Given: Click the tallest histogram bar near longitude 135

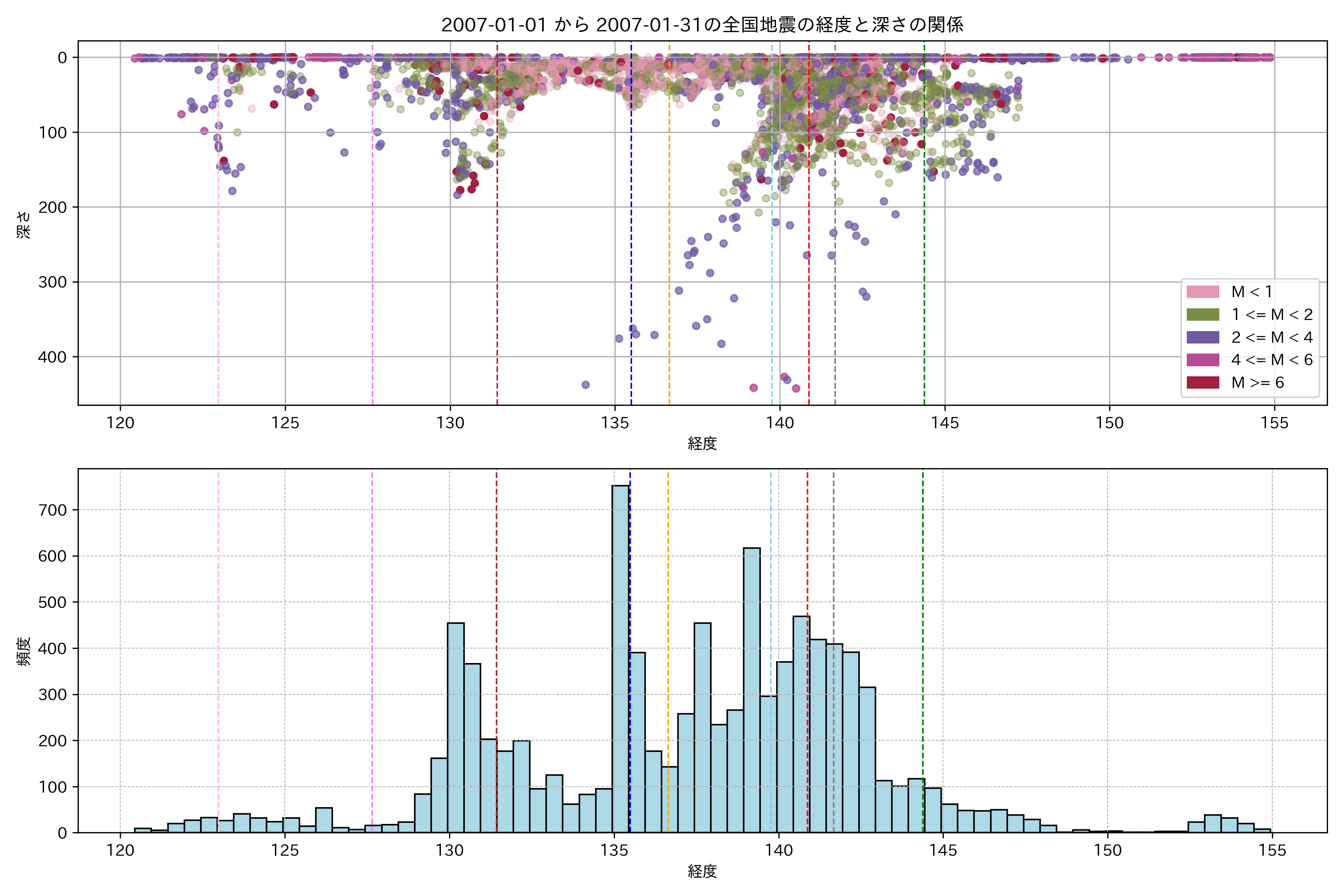Looking at the screenshot, I should point(620,657).
